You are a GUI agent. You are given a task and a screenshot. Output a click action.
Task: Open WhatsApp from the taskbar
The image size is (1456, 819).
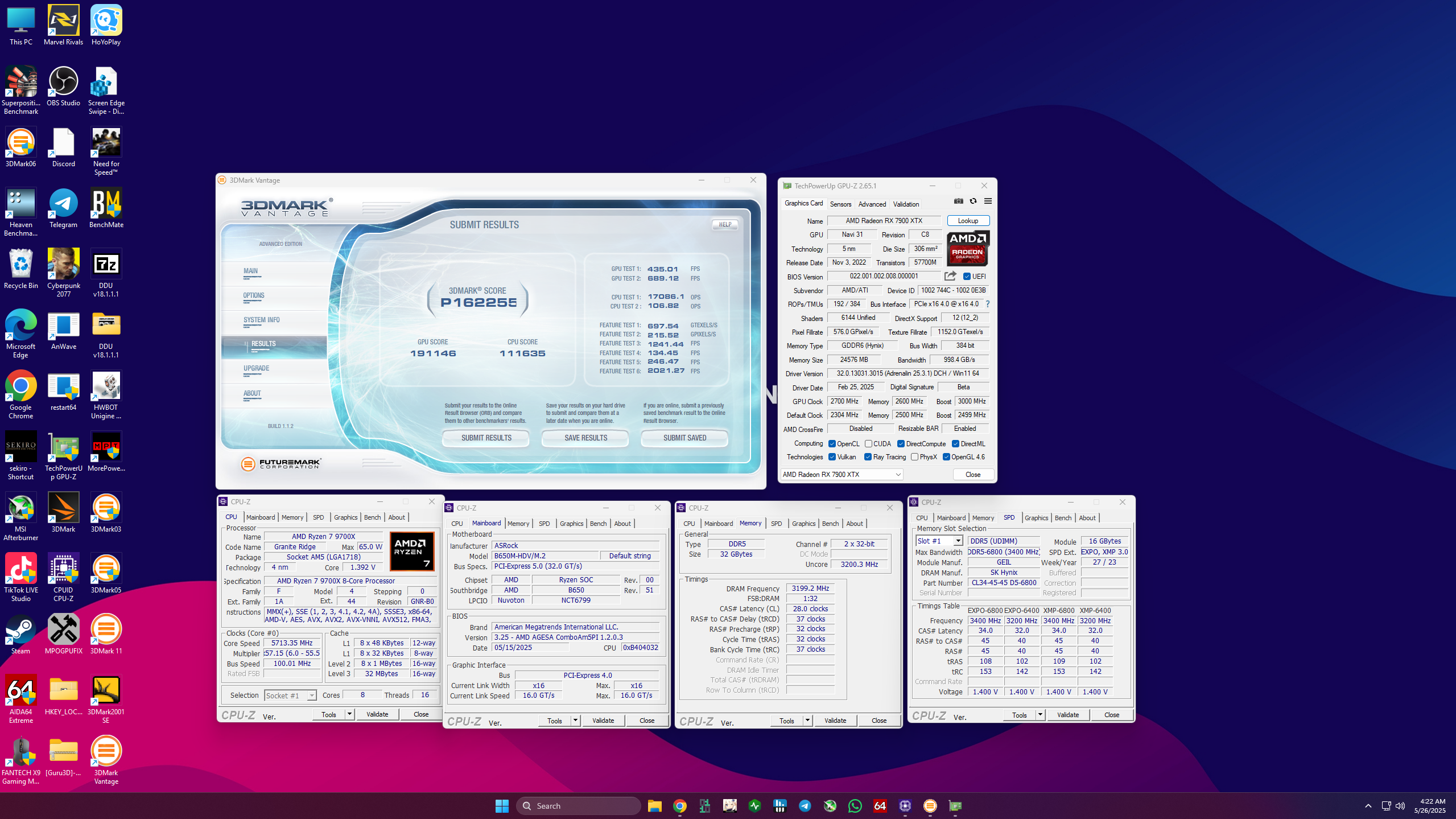855,806
